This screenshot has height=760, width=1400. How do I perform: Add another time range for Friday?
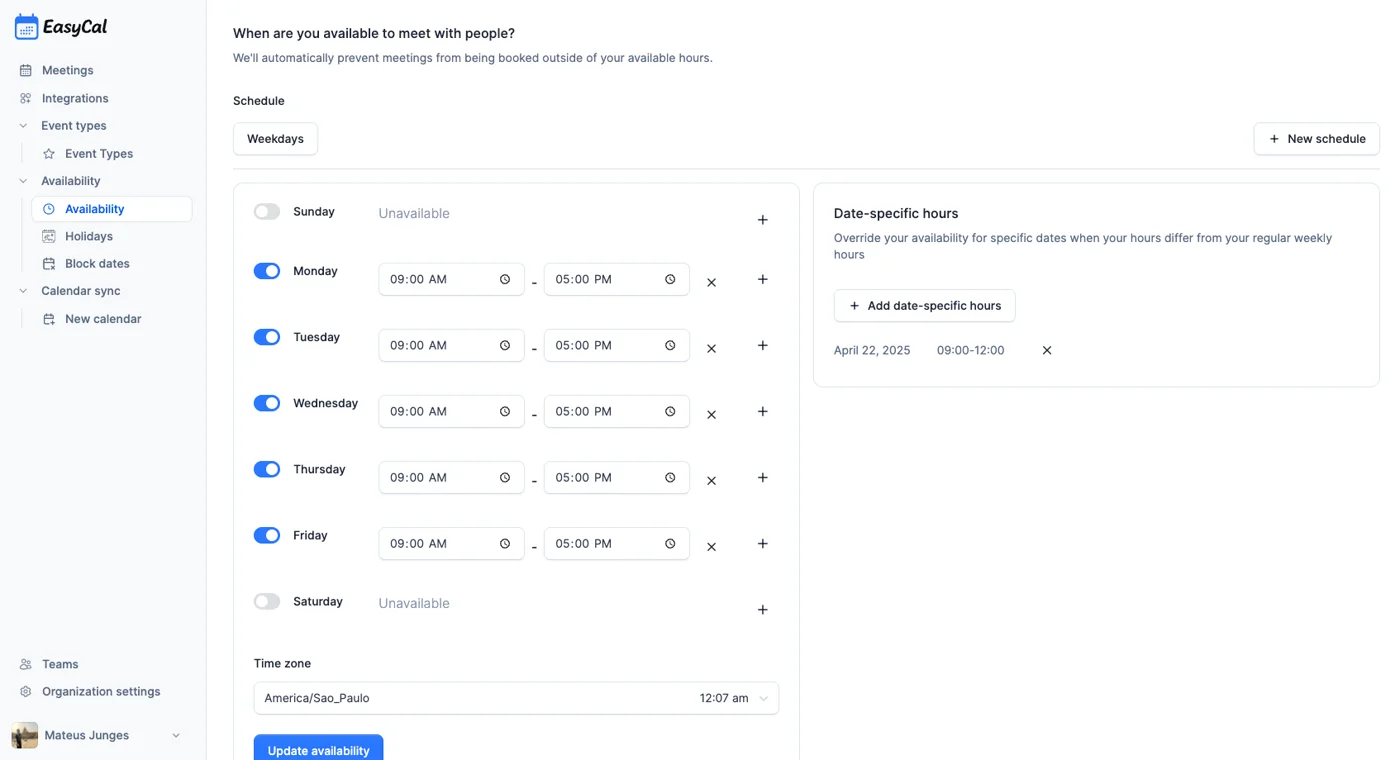tap(762, 544)
